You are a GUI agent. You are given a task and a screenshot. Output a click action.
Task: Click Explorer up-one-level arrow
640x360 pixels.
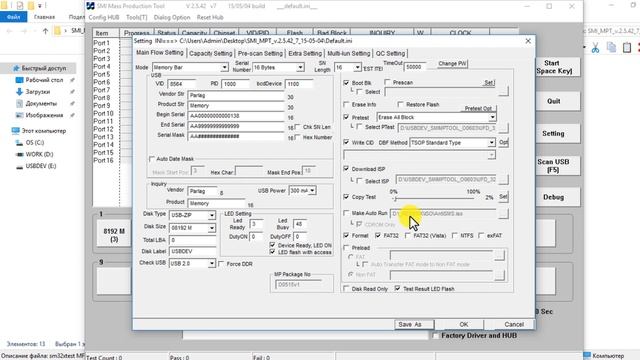point(45,31)
